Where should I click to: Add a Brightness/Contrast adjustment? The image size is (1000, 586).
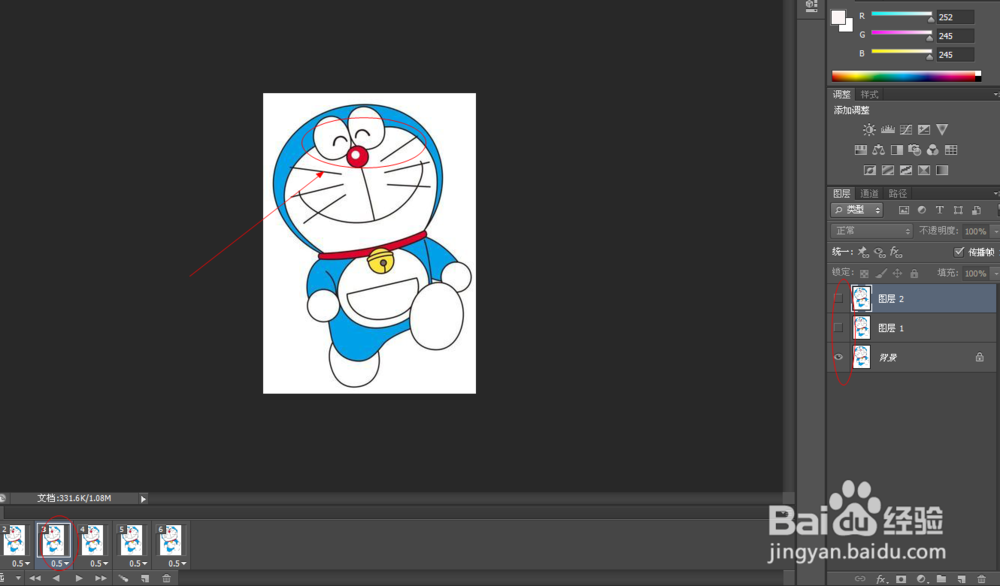pyautogui.click(x=869, y=130)
